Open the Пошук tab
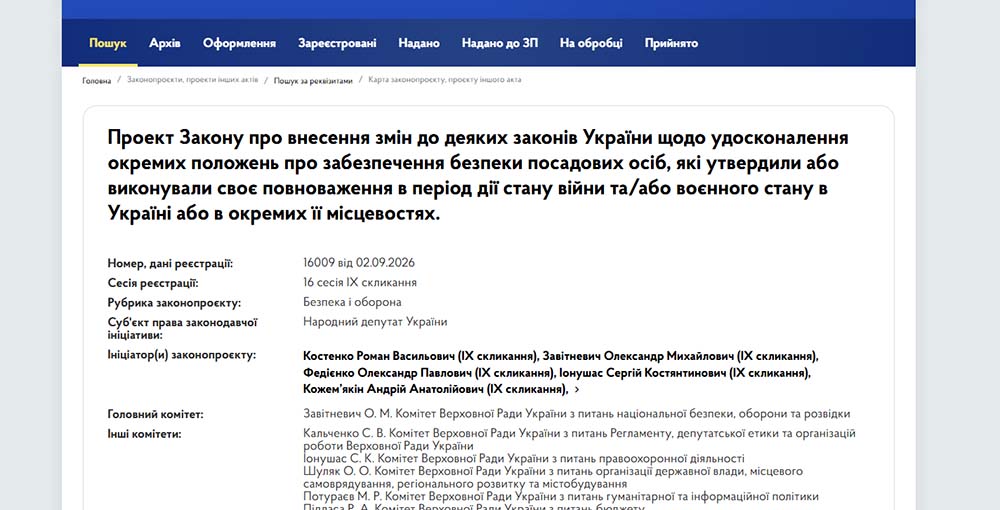Image resolution: width=1000 pixels, height=510 pixels. coord(108,43)
